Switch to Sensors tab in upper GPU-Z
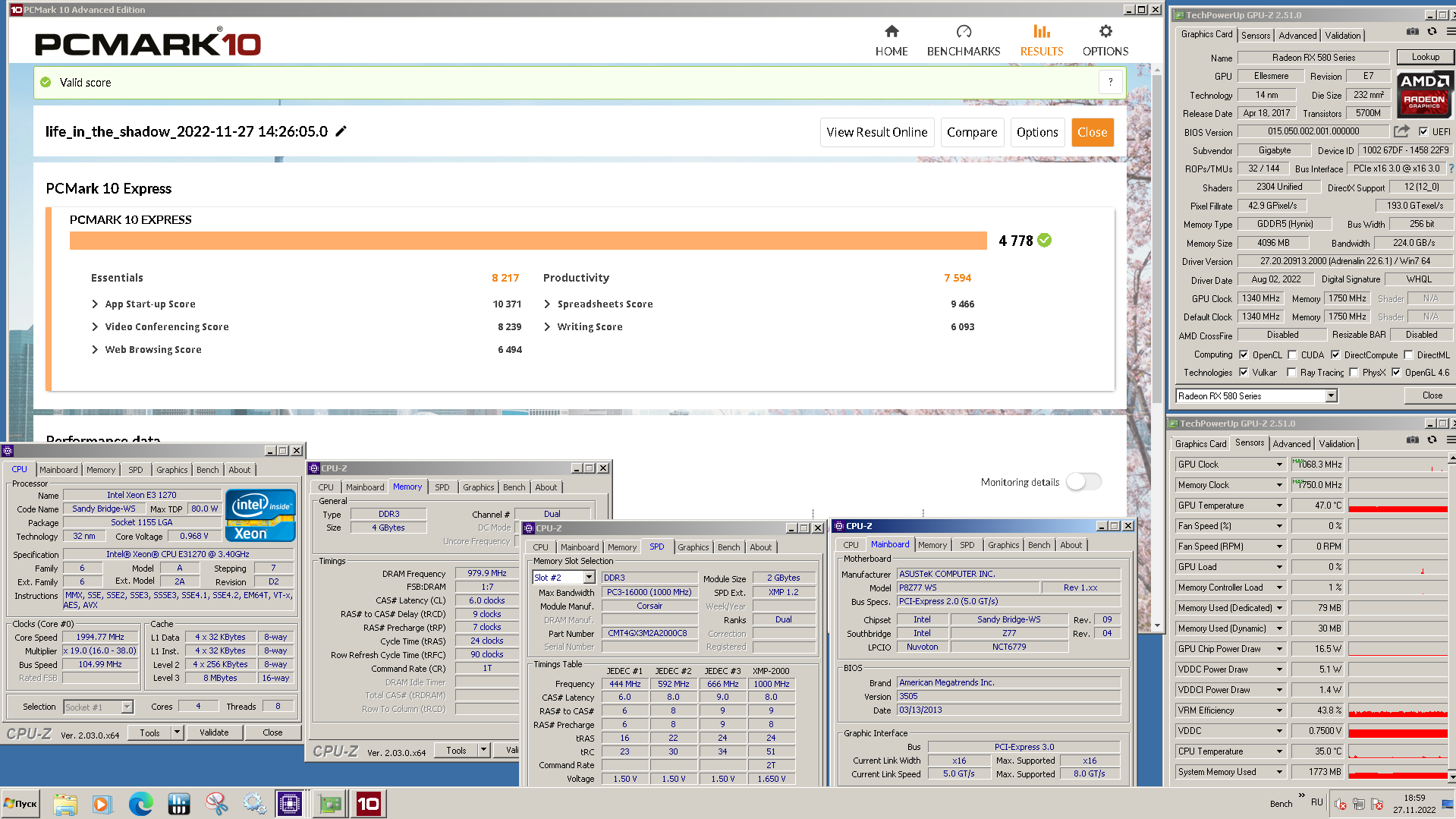 tap(1256, 36)
